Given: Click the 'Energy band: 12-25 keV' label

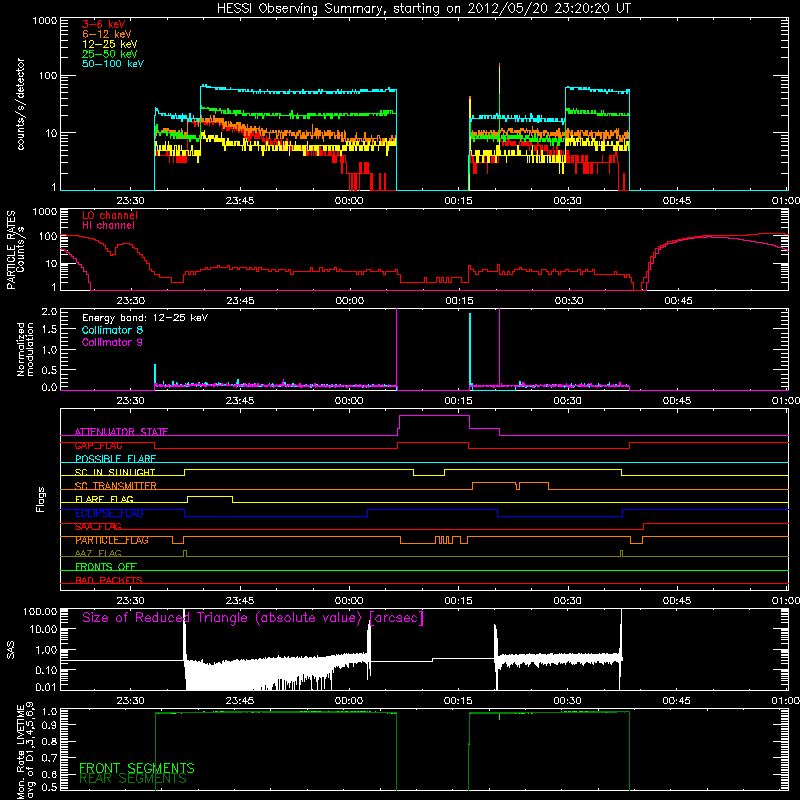Looking at the screenshot, I should (145, 318).
